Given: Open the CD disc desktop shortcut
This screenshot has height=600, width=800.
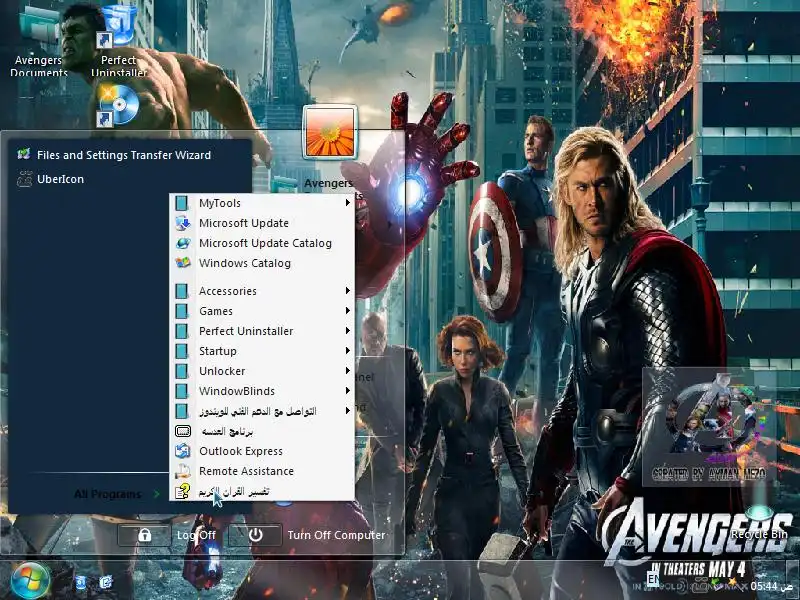Looking at the screenshot, I should click(x=118, y=106).
